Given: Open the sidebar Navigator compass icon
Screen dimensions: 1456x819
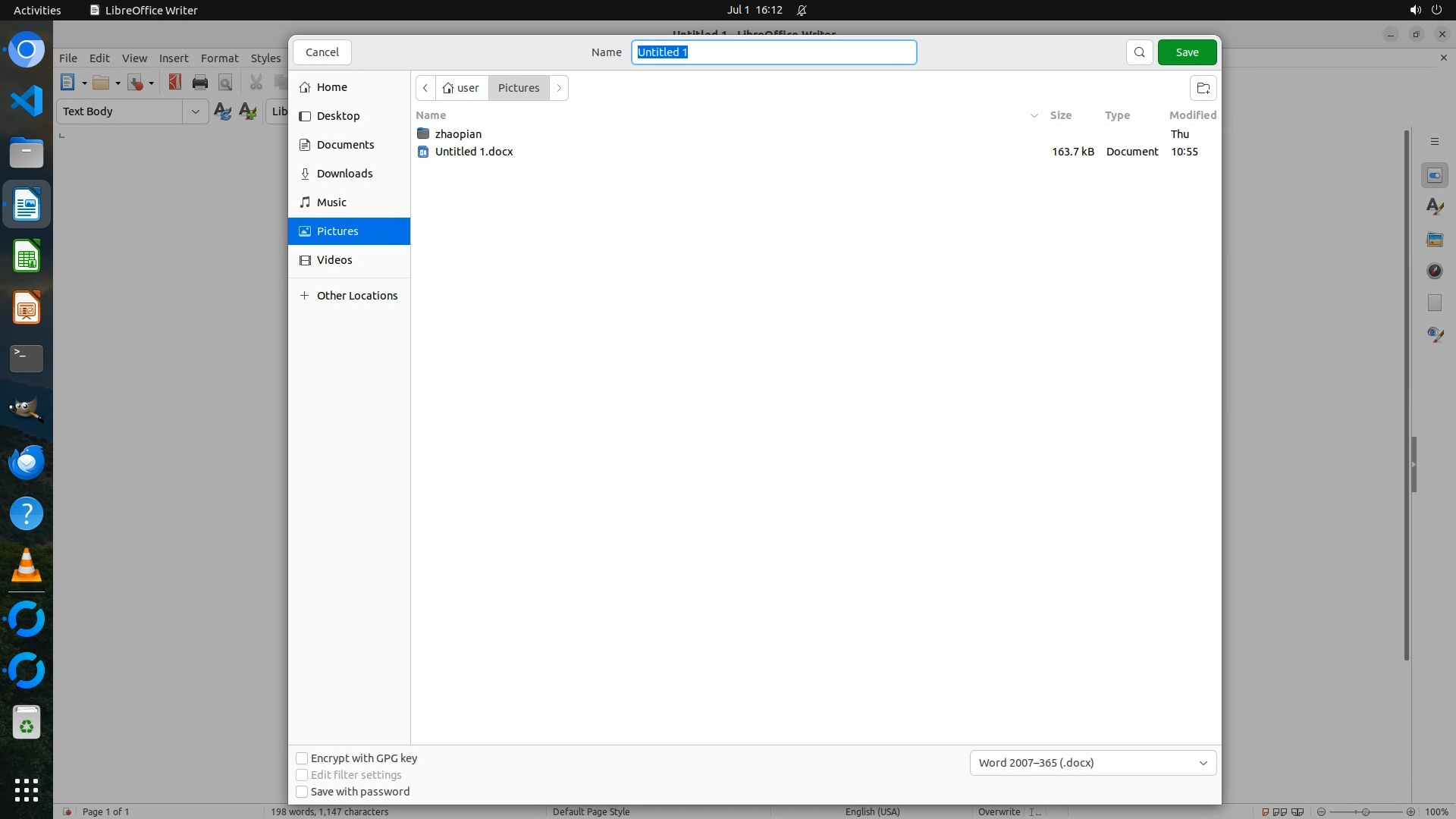Looking at the screenshot, I should 1434,271.
